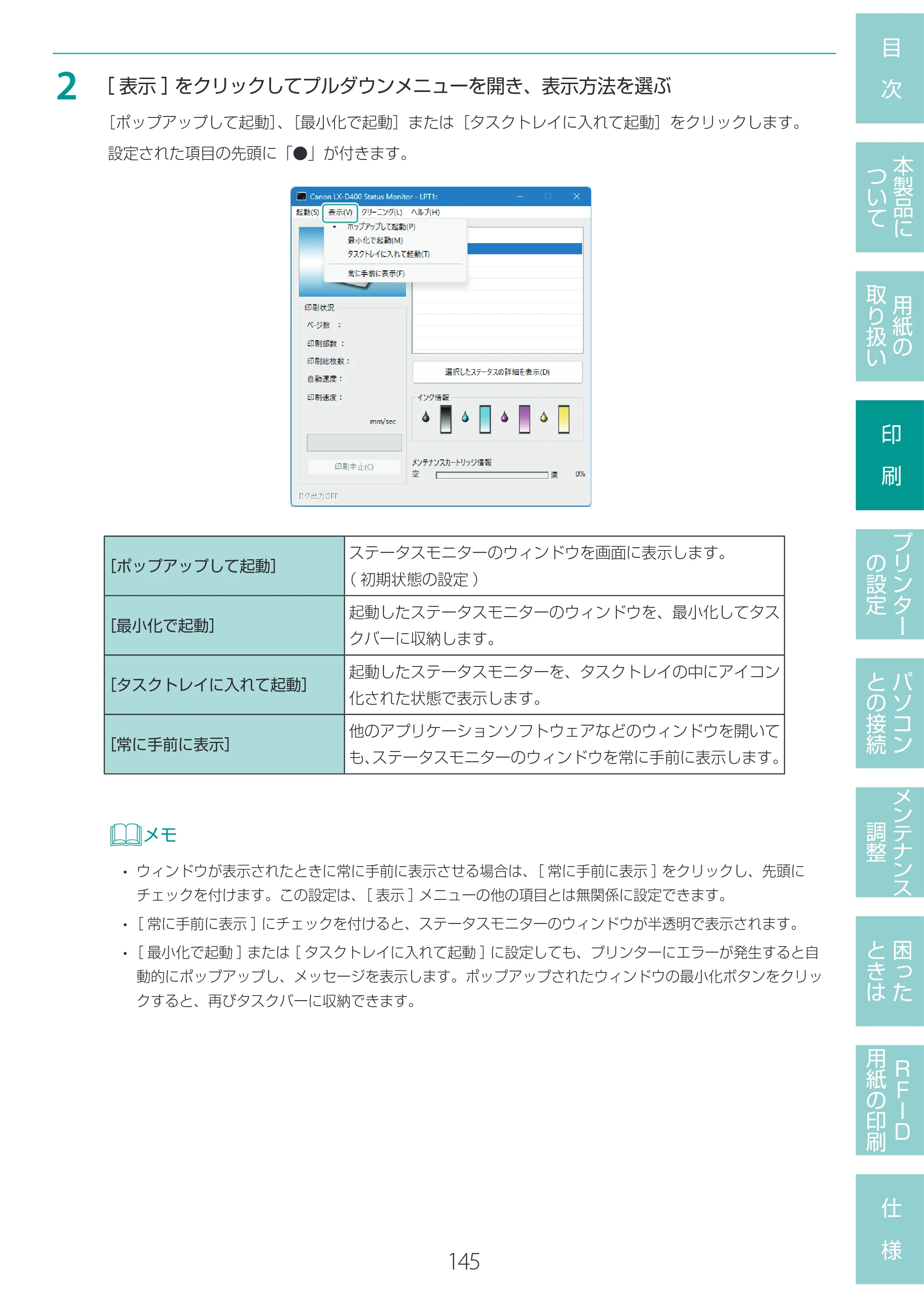Click ログ出力OFF status bar text
The width and height of the screenshot is (924, 1308).
pos(318,496)
